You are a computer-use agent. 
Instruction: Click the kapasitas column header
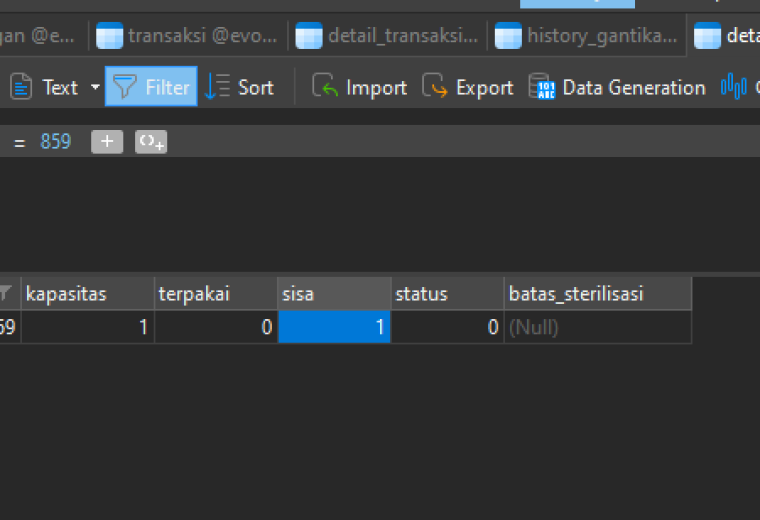click(x=88, y=294)
